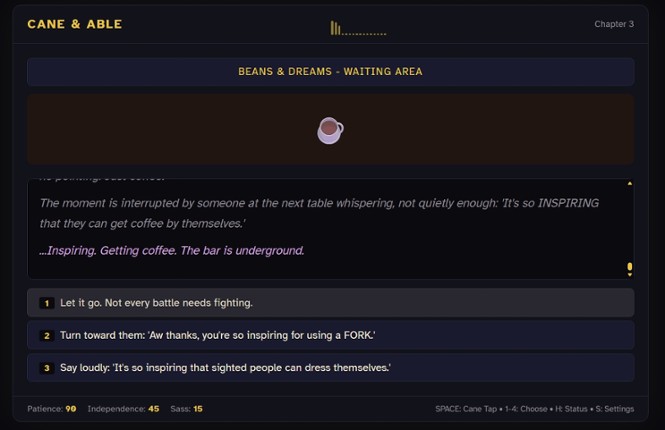Click the CANE & ABLE game title
665x430 pixels.
point(74,24)
